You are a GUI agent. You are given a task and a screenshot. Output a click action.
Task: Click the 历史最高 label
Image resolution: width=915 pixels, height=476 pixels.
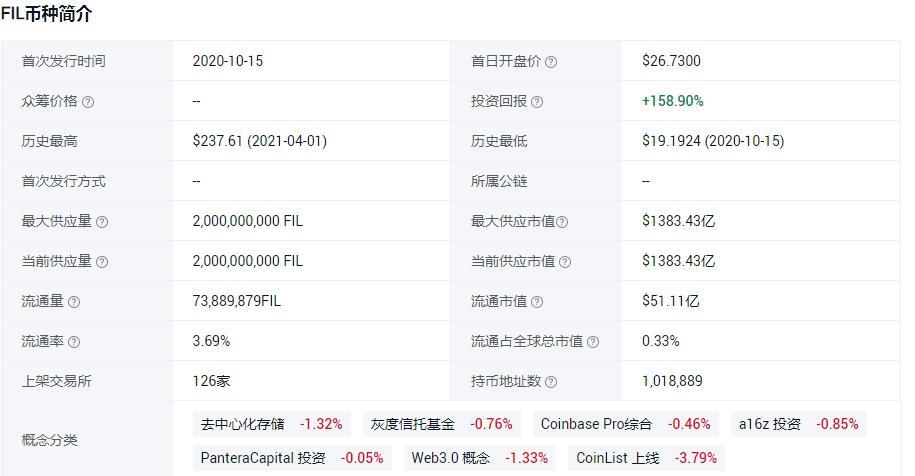pyautogui.click(x=50, y=141)
